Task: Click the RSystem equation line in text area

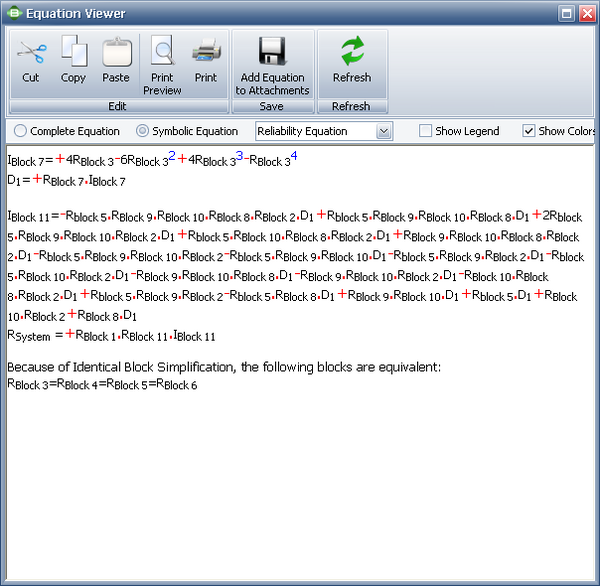Action: pyautogui.click(x=111, y=335)
